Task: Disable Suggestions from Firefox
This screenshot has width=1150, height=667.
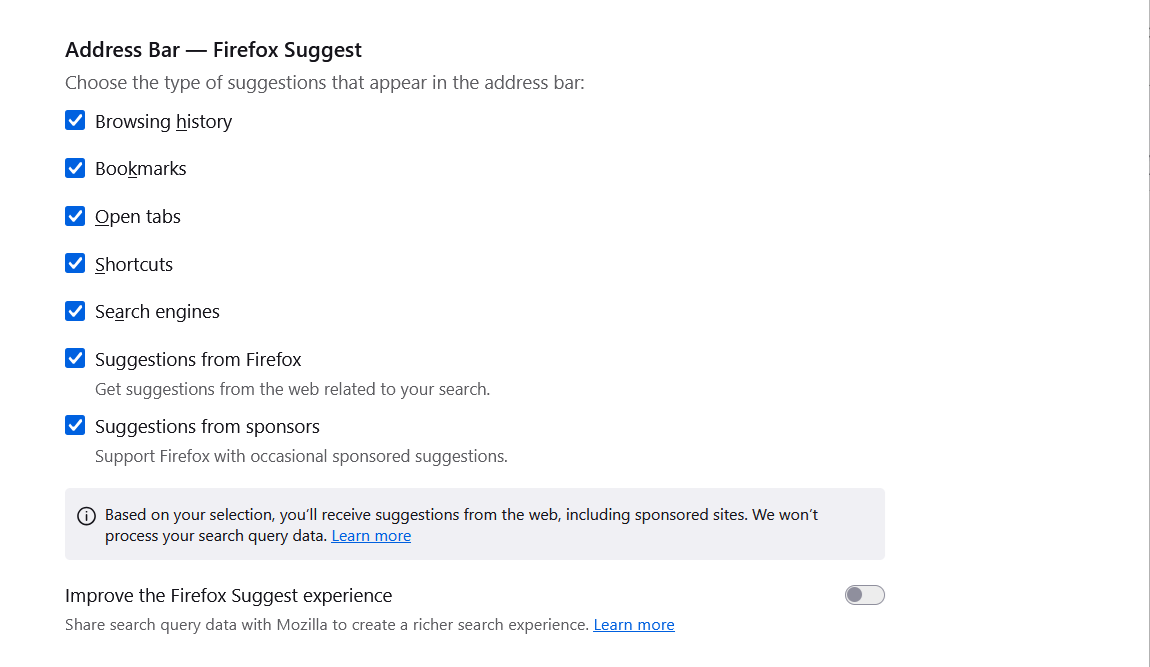Action: pos(75,358)
